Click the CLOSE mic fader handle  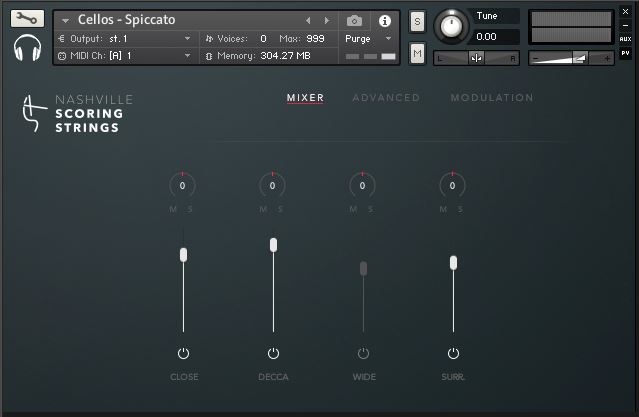pyautogui.click(x=183, y=255)
